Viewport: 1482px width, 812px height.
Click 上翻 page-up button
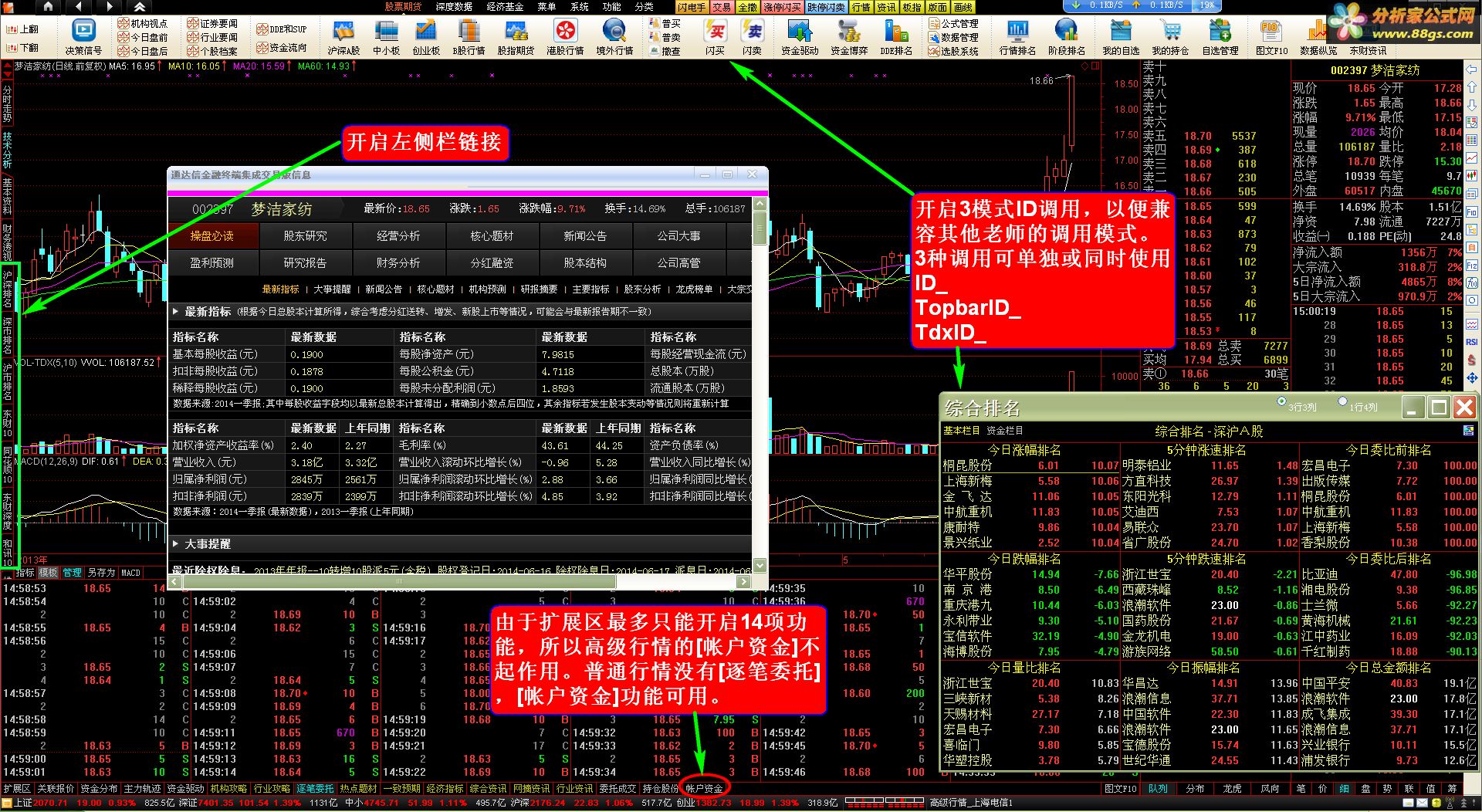(x=22, y=29)
